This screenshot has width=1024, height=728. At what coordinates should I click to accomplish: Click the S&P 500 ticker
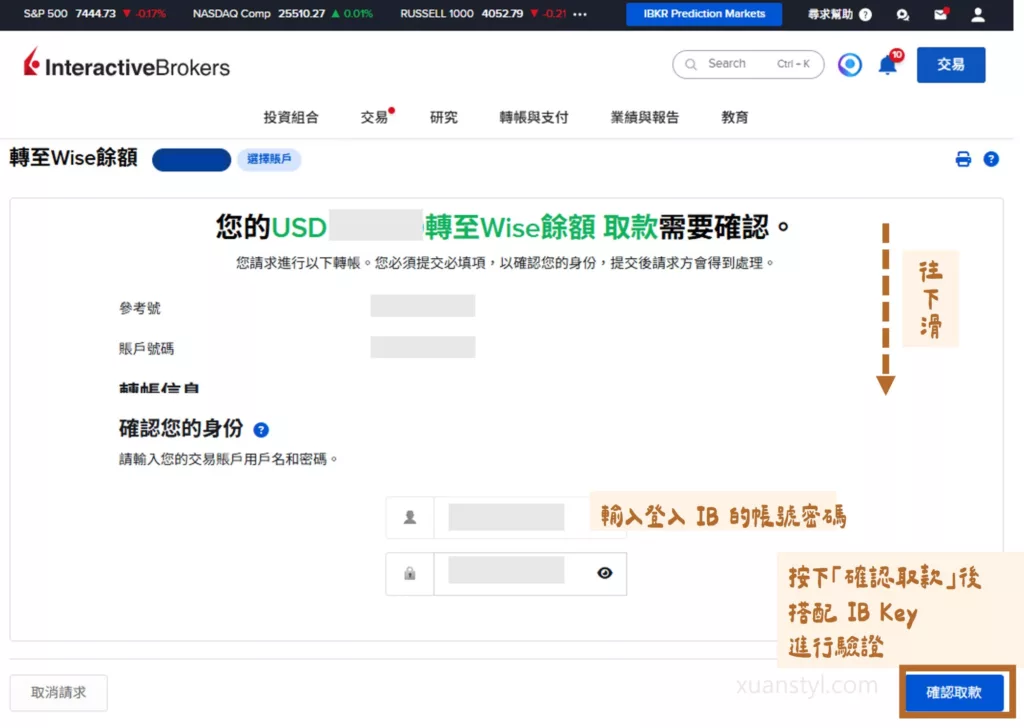[x=95, y=14]
